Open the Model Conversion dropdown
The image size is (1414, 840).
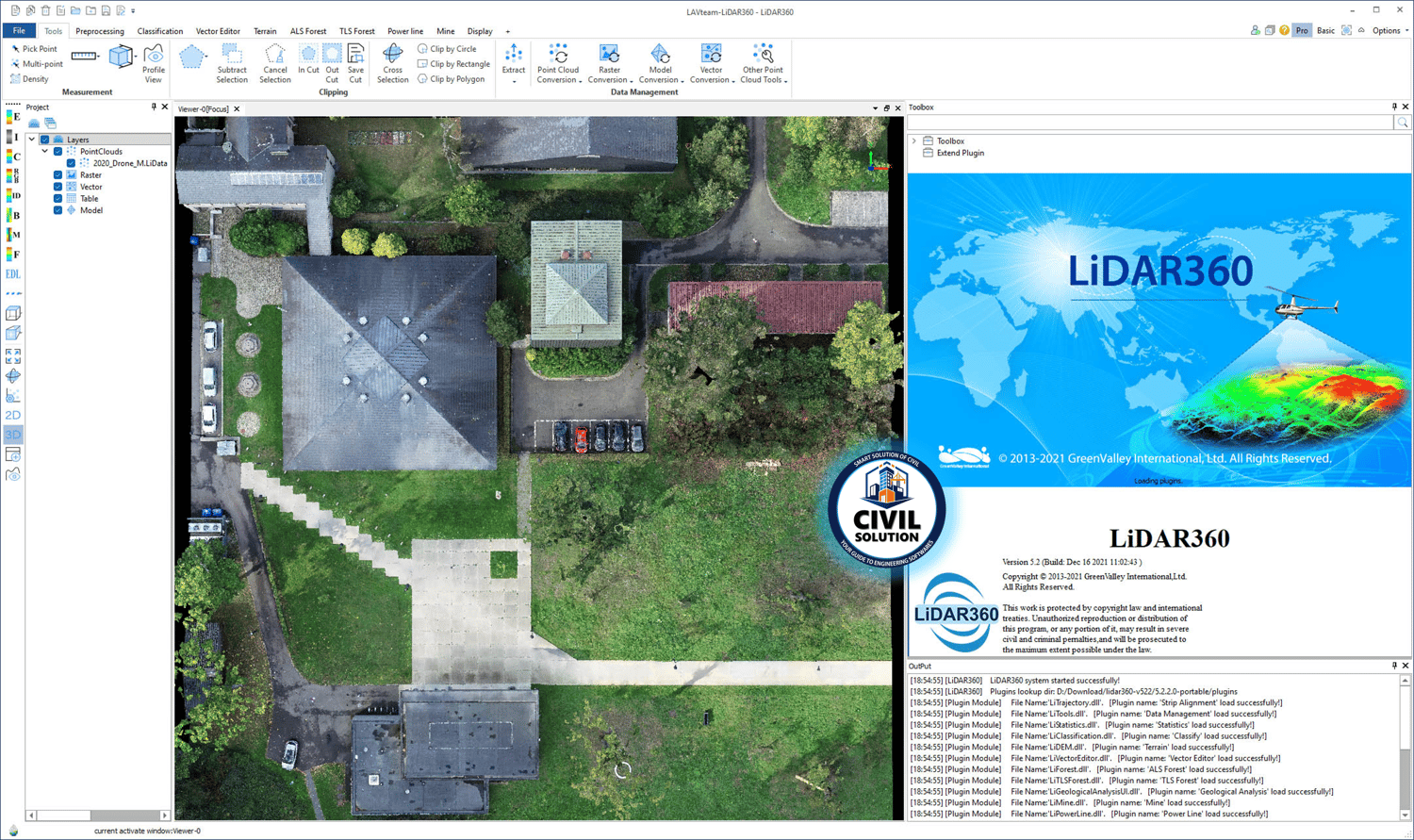(x=661, y=64)
